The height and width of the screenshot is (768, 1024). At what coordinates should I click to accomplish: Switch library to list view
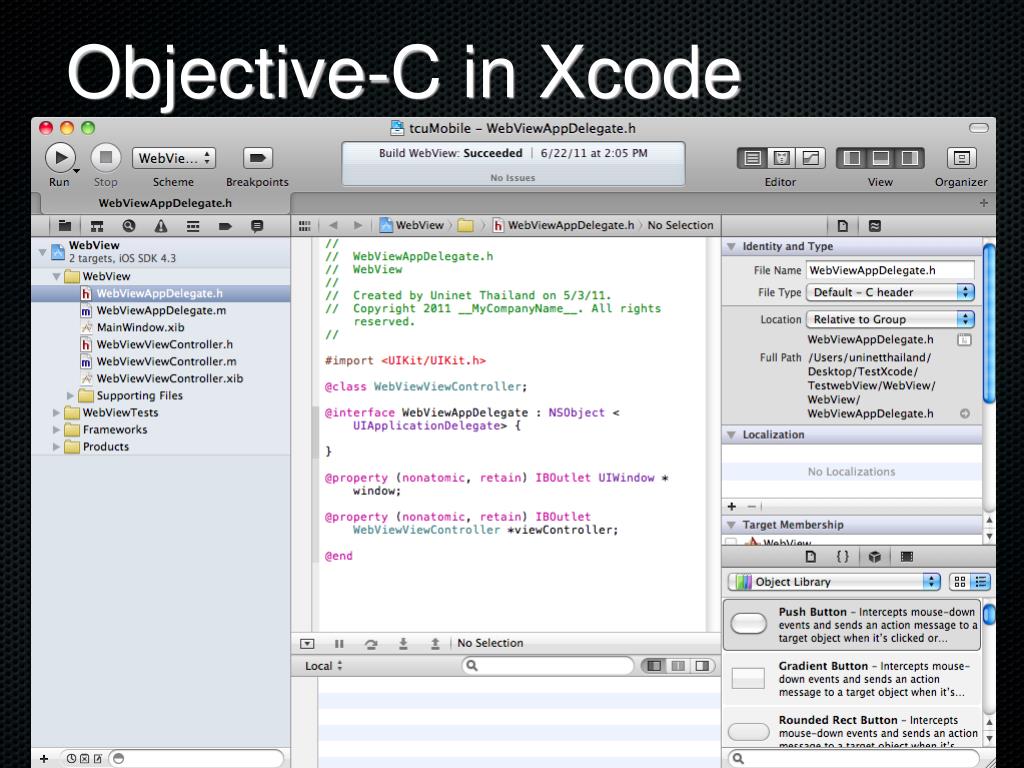[980, 582]
